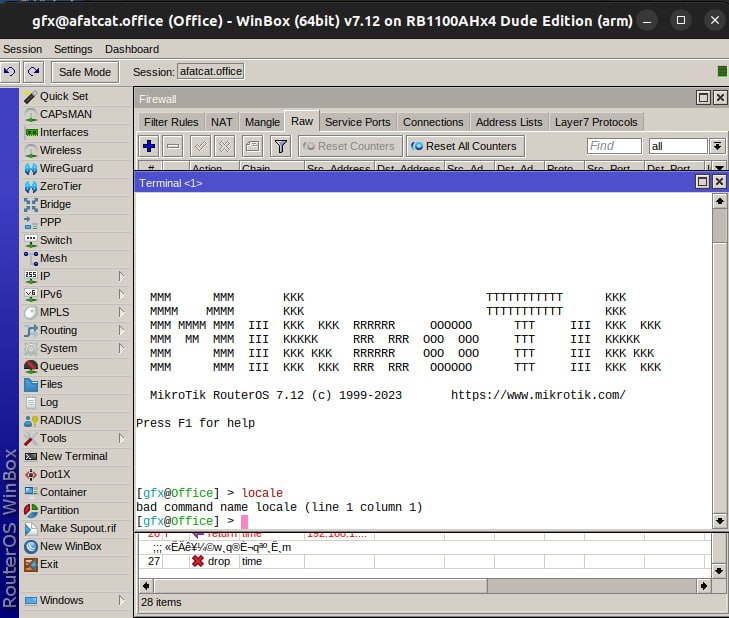Click the Reset All Counters button

(x=463, y=146)
